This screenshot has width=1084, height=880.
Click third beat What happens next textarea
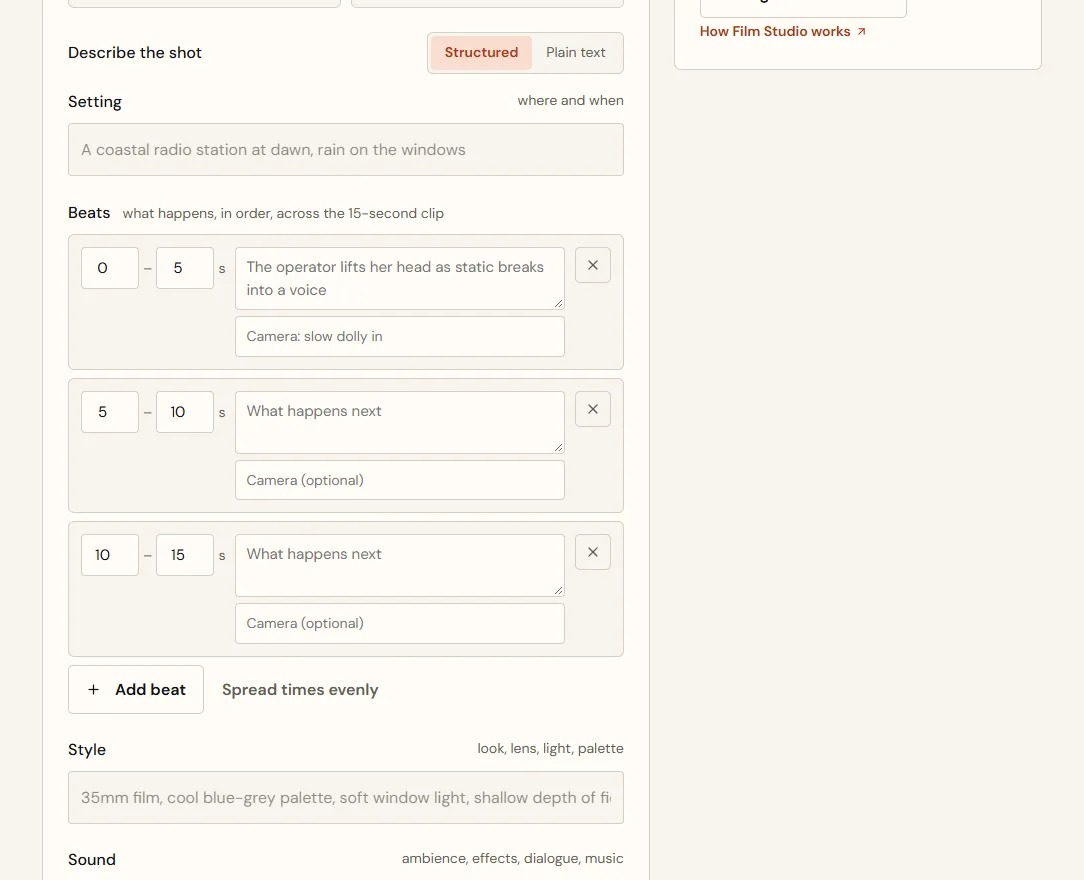tap(400, 565)
